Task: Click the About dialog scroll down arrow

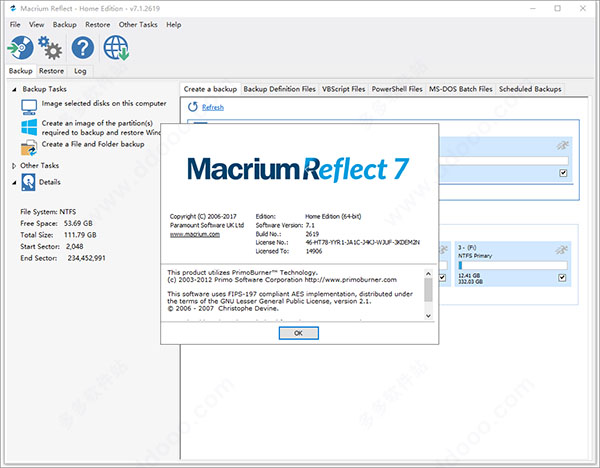Action: click(x=428, y=316)
